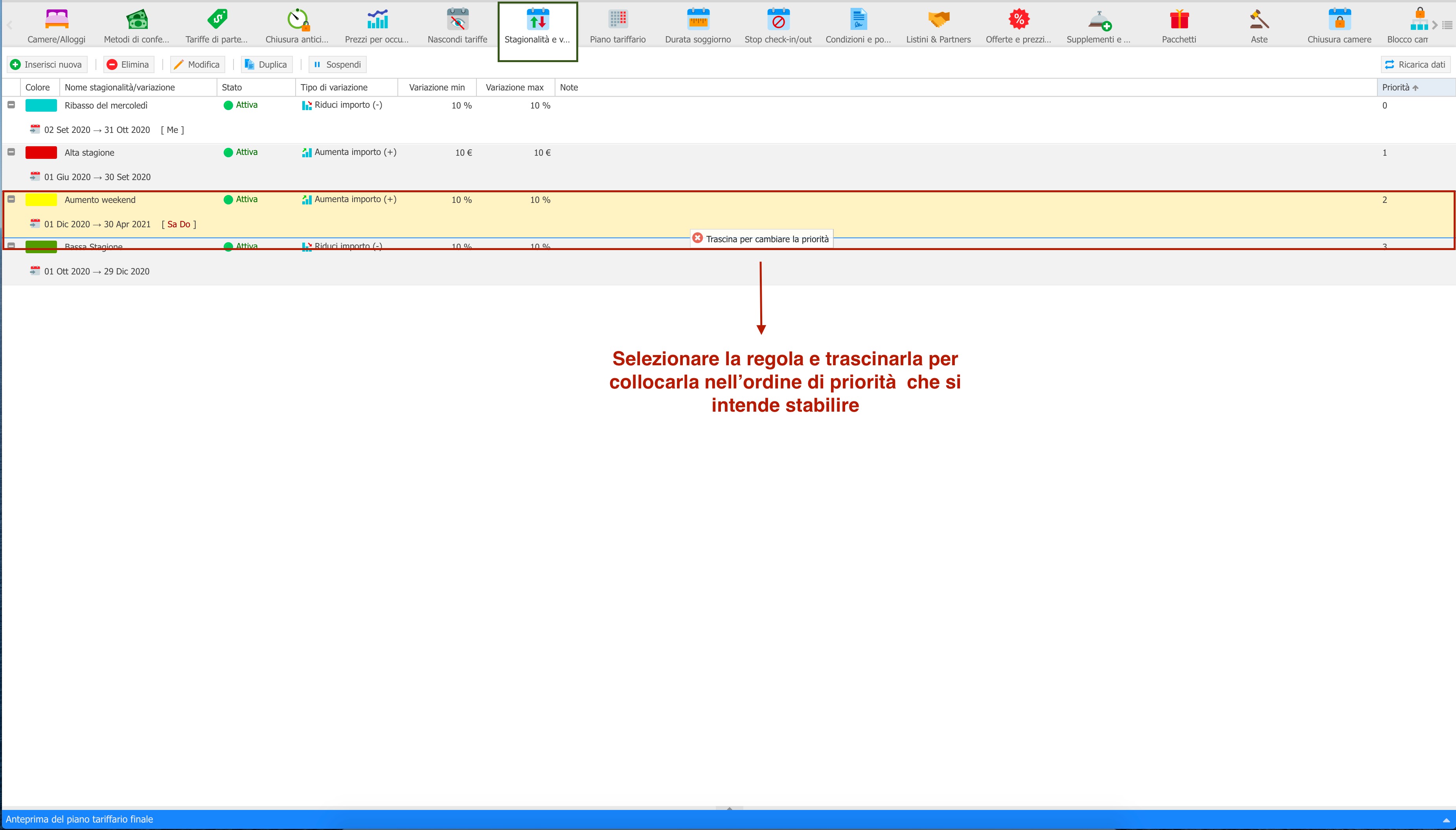This screenshot has height=830, width=1456.
Task: Open the Listini & Partners handshake icon
Action: point(939,19)
